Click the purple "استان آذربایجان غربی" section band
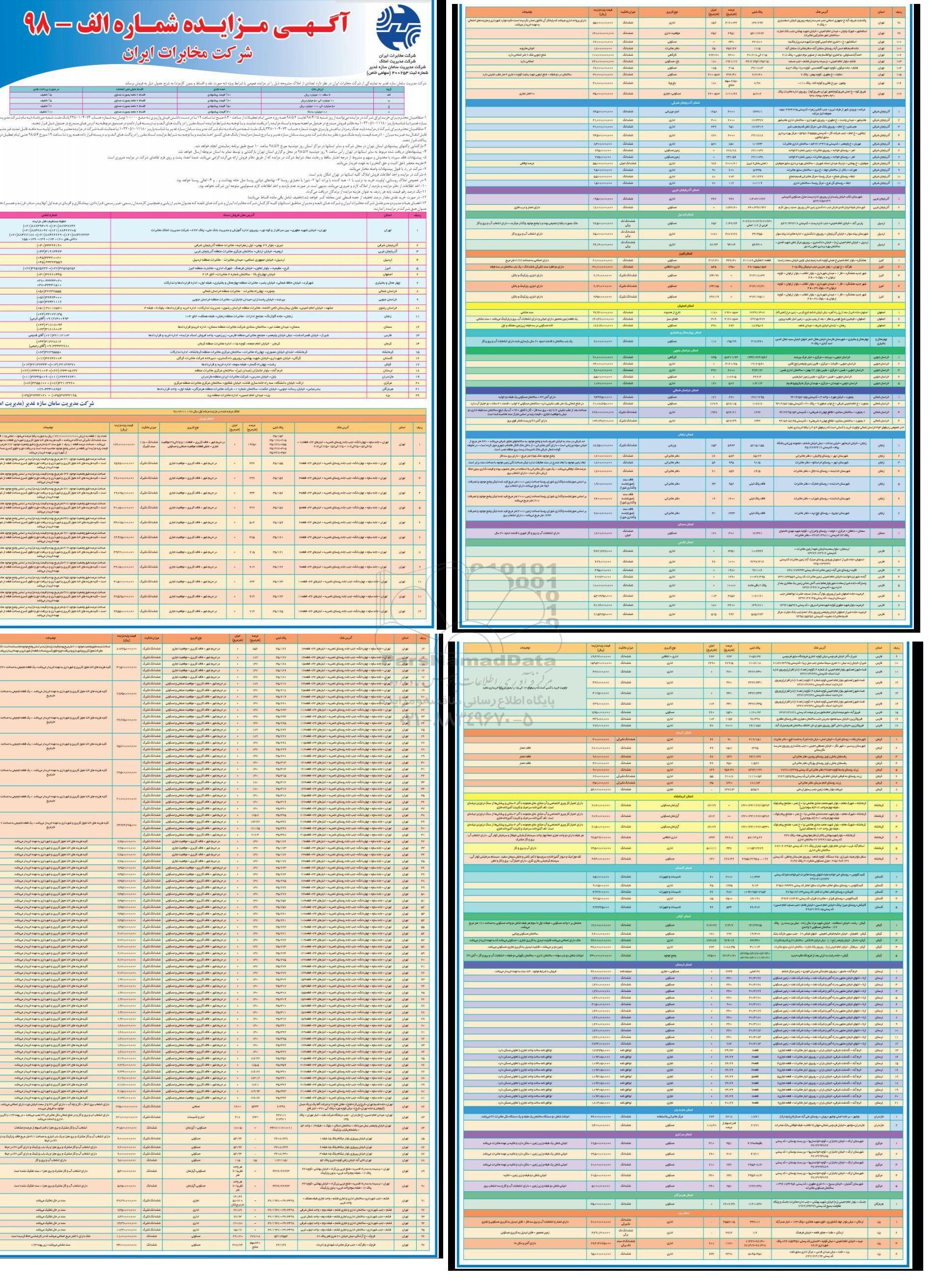937x1288 pixels. pyautogui.click(x=686, y=190)
